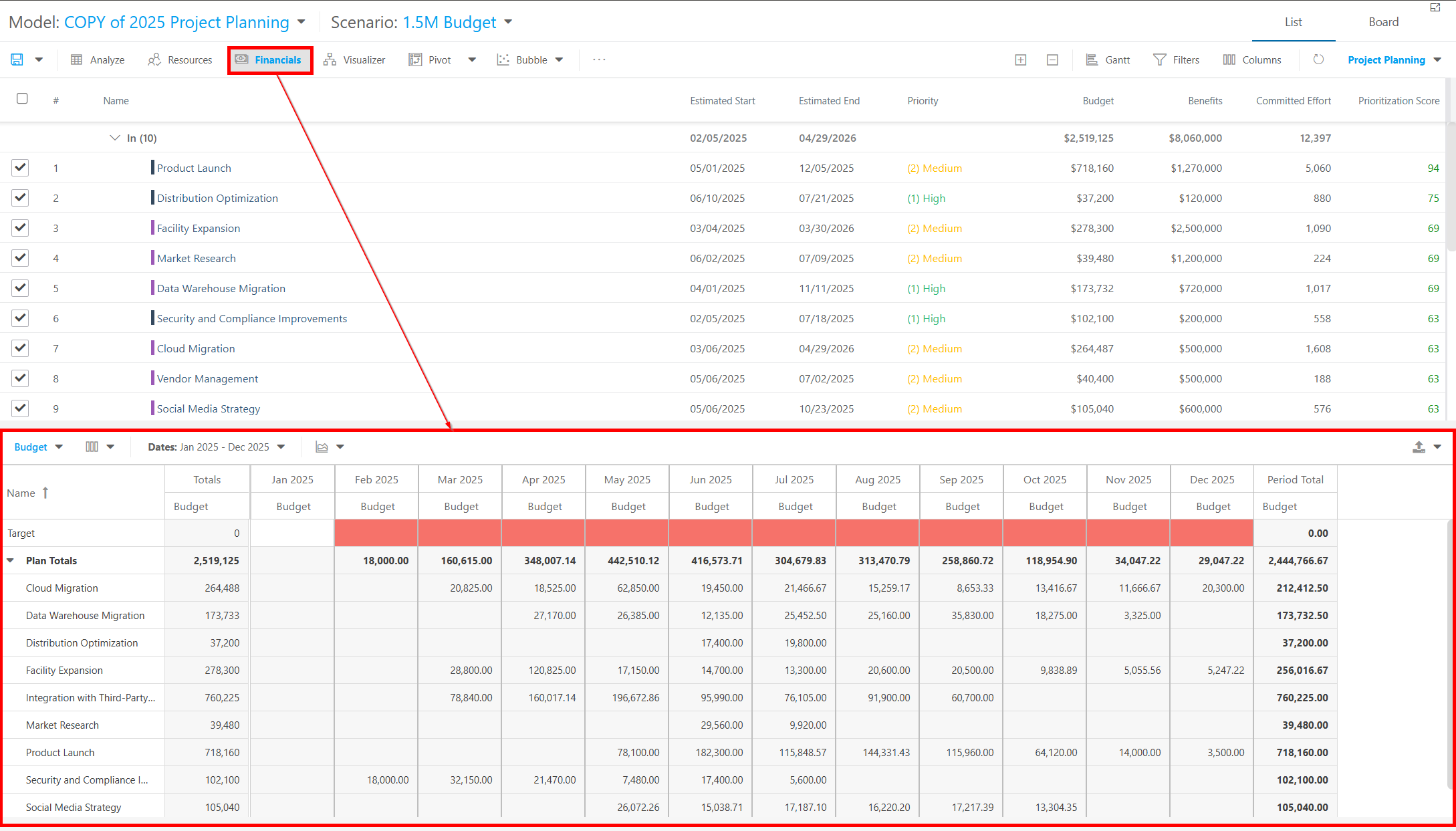
Task: Click the Target row January budget cell
Action: click(x=292, y=533)
